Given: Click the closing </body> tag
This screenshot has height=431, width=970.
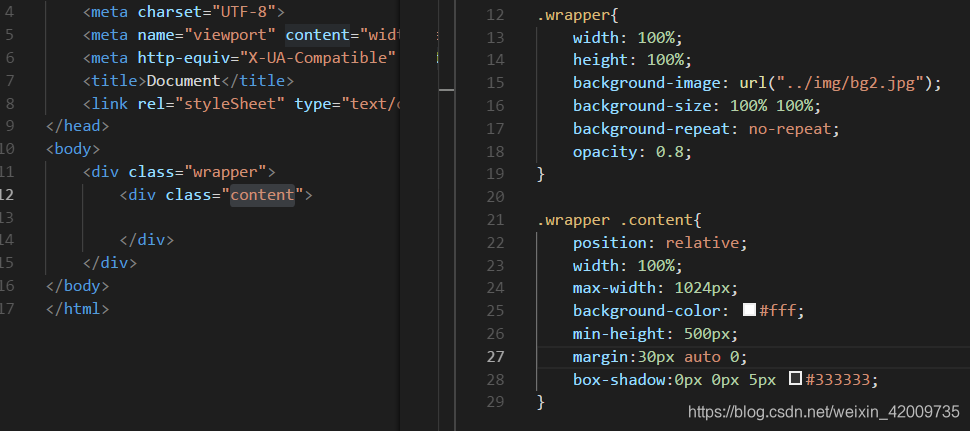Looking at the screenshot, I should pos(77,286).
